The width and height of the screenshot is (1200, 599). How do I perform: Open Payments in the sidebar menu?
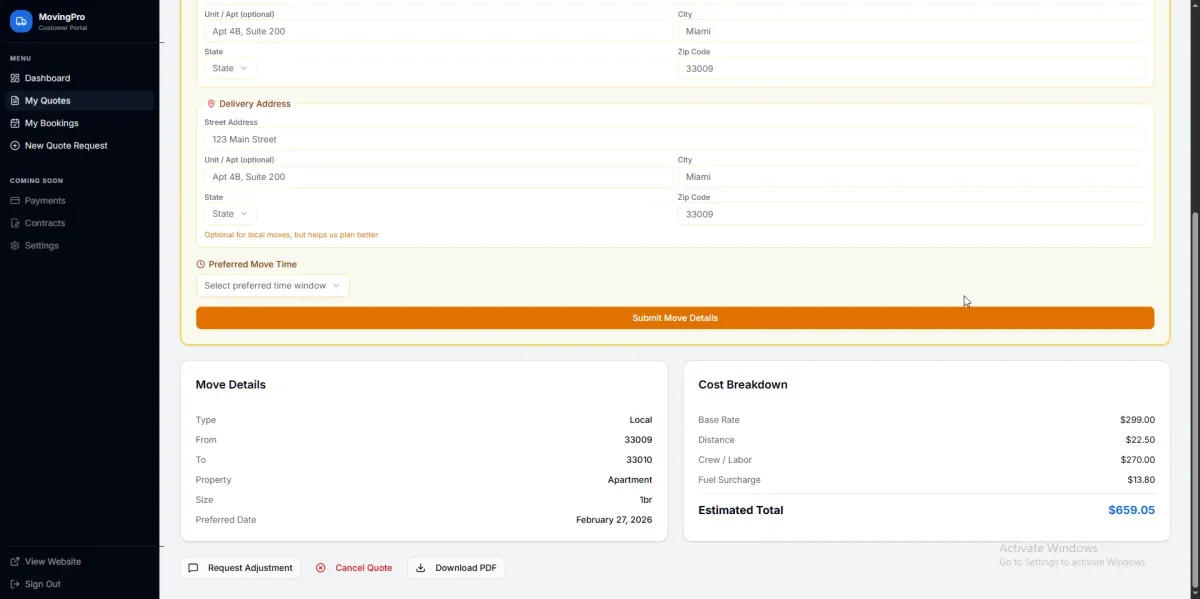[45, 201]
